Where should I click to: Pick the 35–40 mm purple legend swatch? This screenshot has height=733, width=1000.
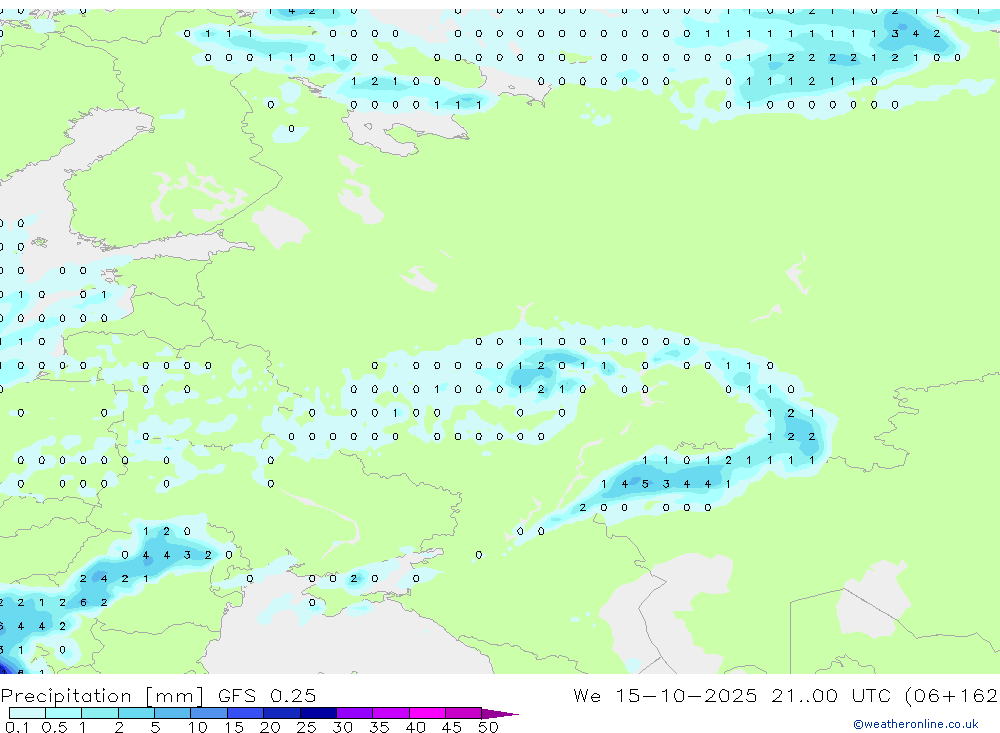pyautogui.click(x=390, y=713)
